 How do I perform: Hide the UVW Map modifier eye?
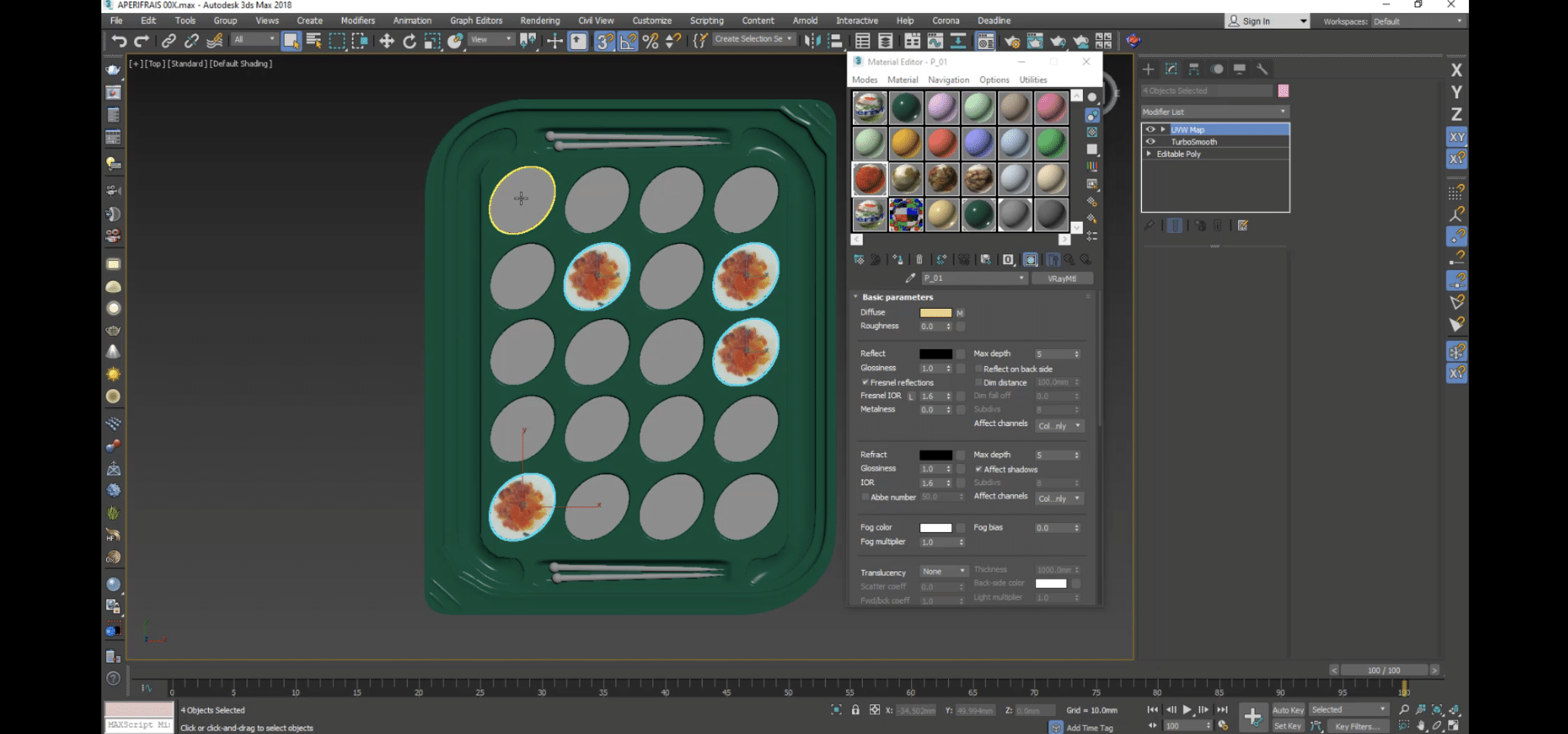tap(1150, 129)
